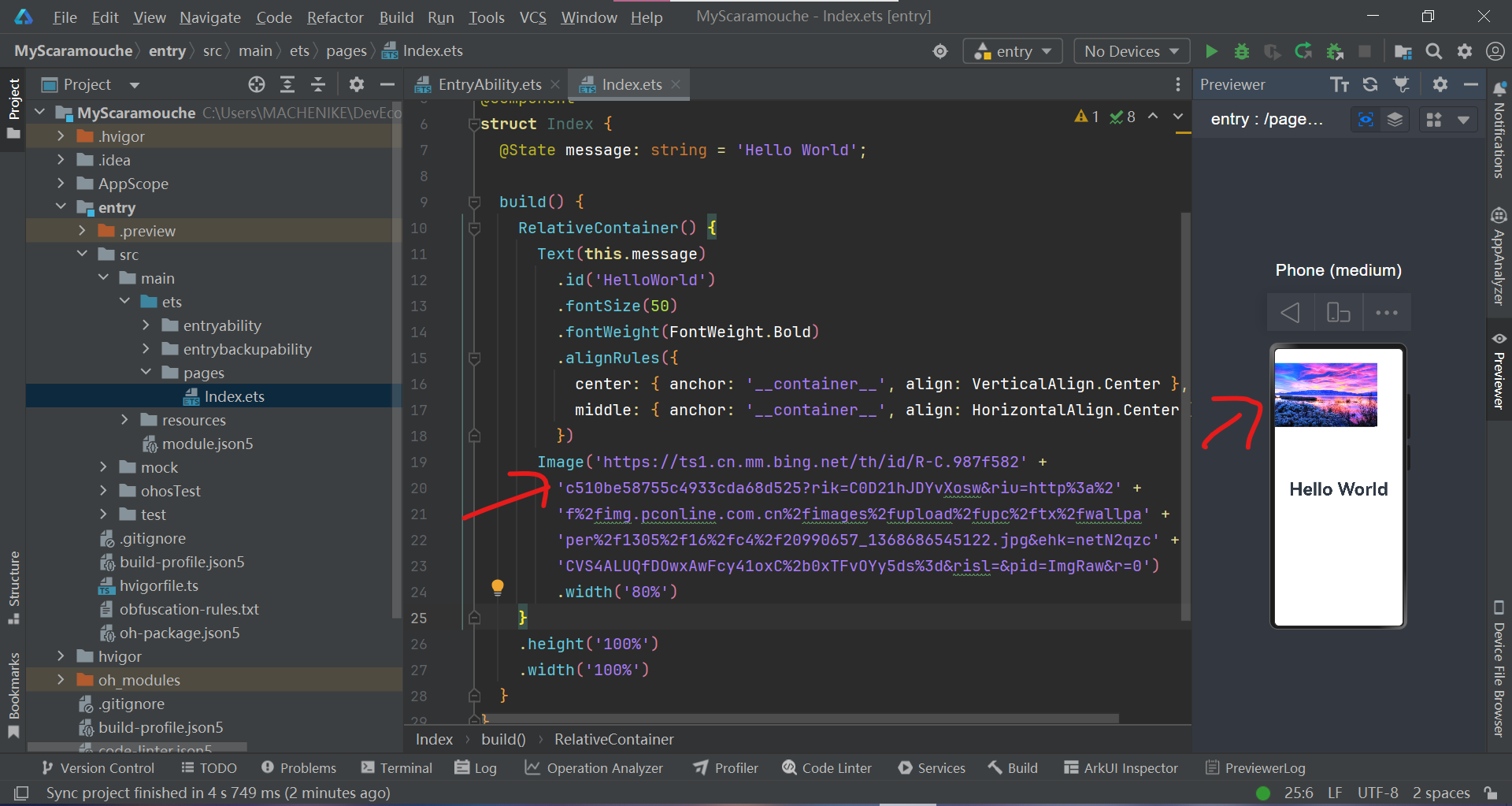
Task: Collapse all in Project panel
Action: tap(318, 84)
